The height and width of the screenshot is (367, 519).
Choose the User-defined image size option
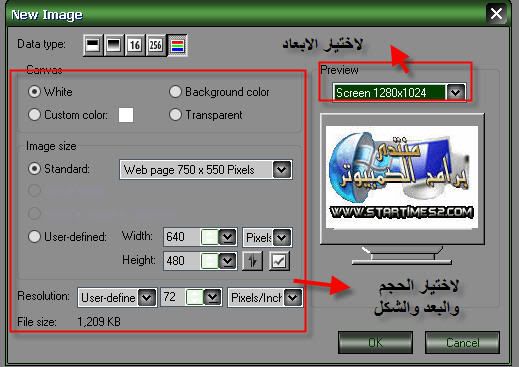click(34, 237)
